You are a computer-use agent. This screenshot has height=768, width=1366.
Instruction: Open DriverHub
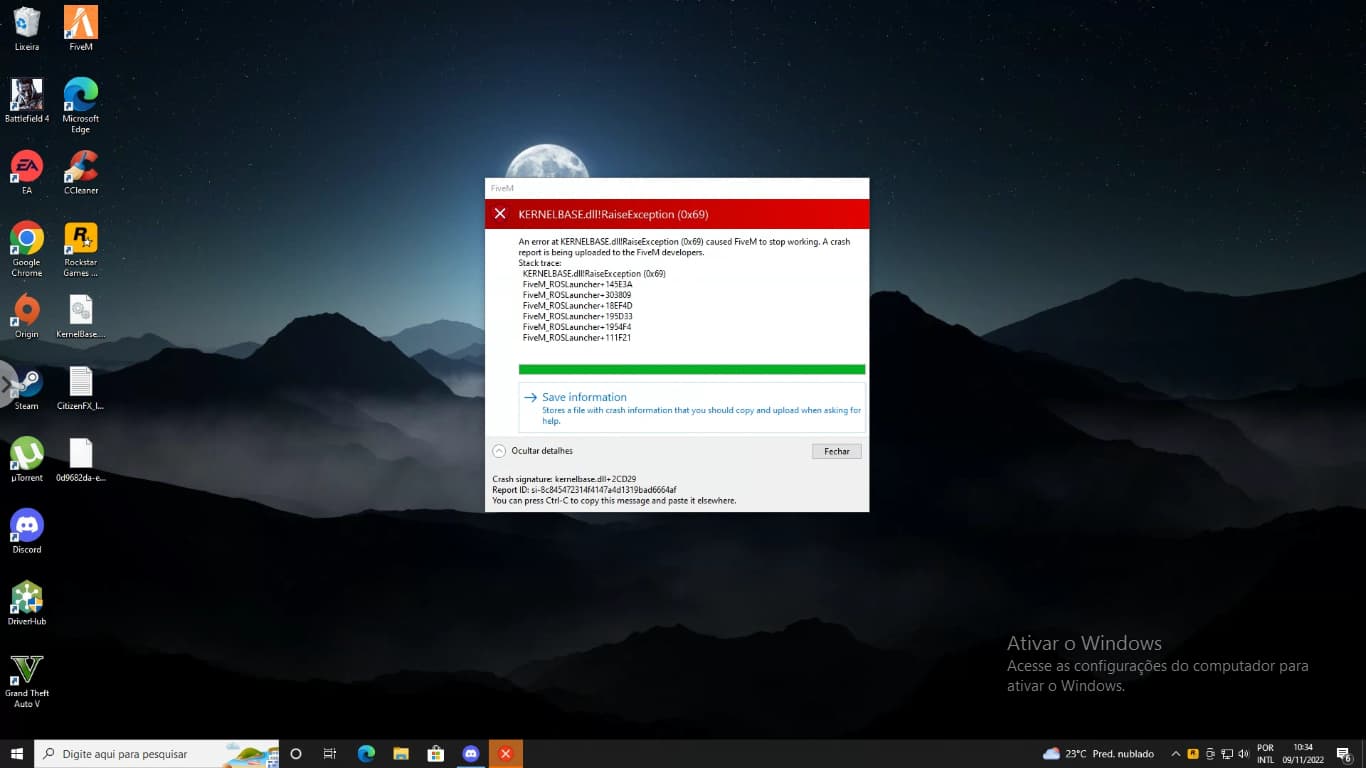click(x=26, y=595)
